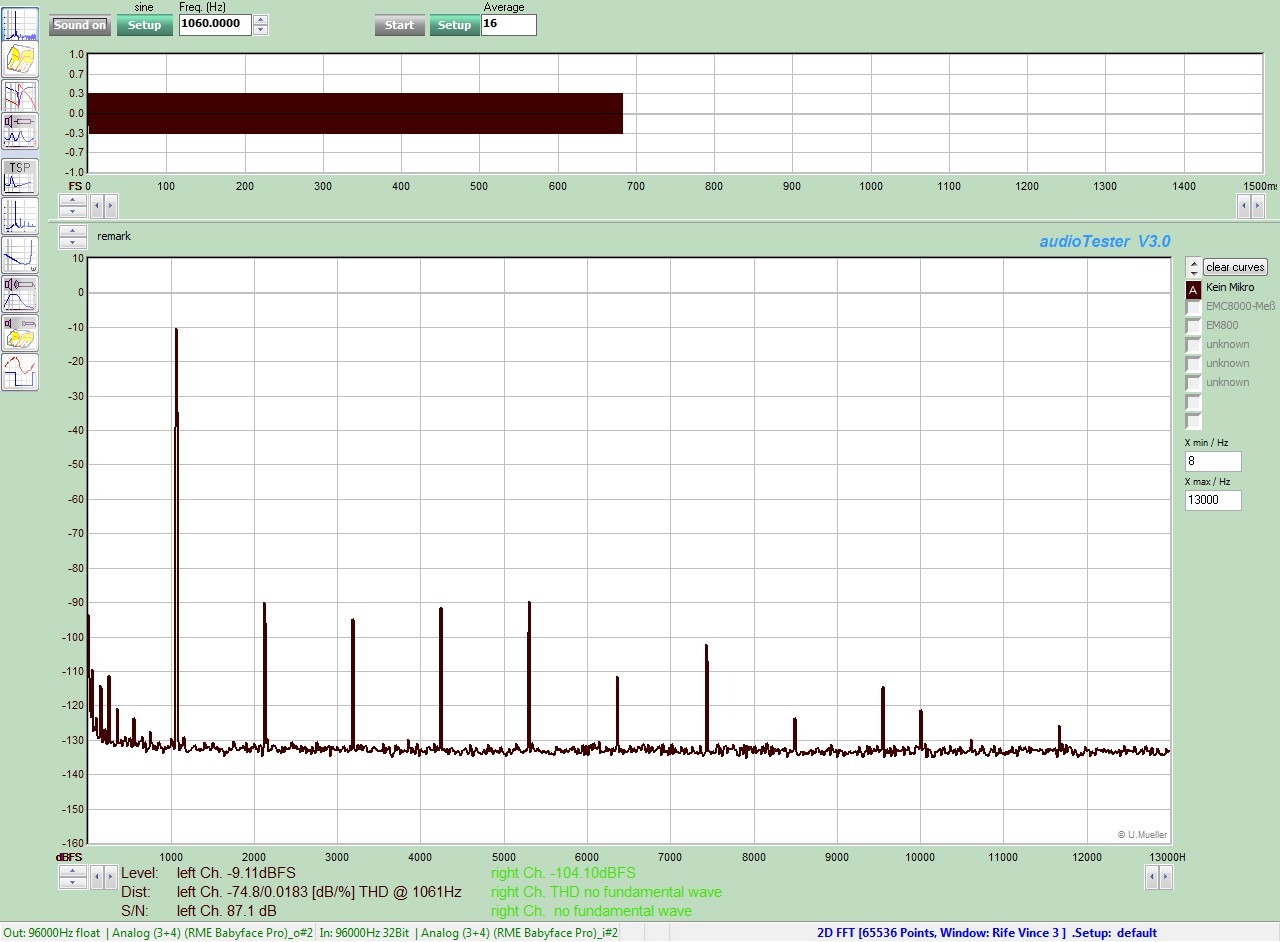Screen dimensions: 1280x942
Task: Click left arrow beside the Level readout
Action: coord(97,877)
